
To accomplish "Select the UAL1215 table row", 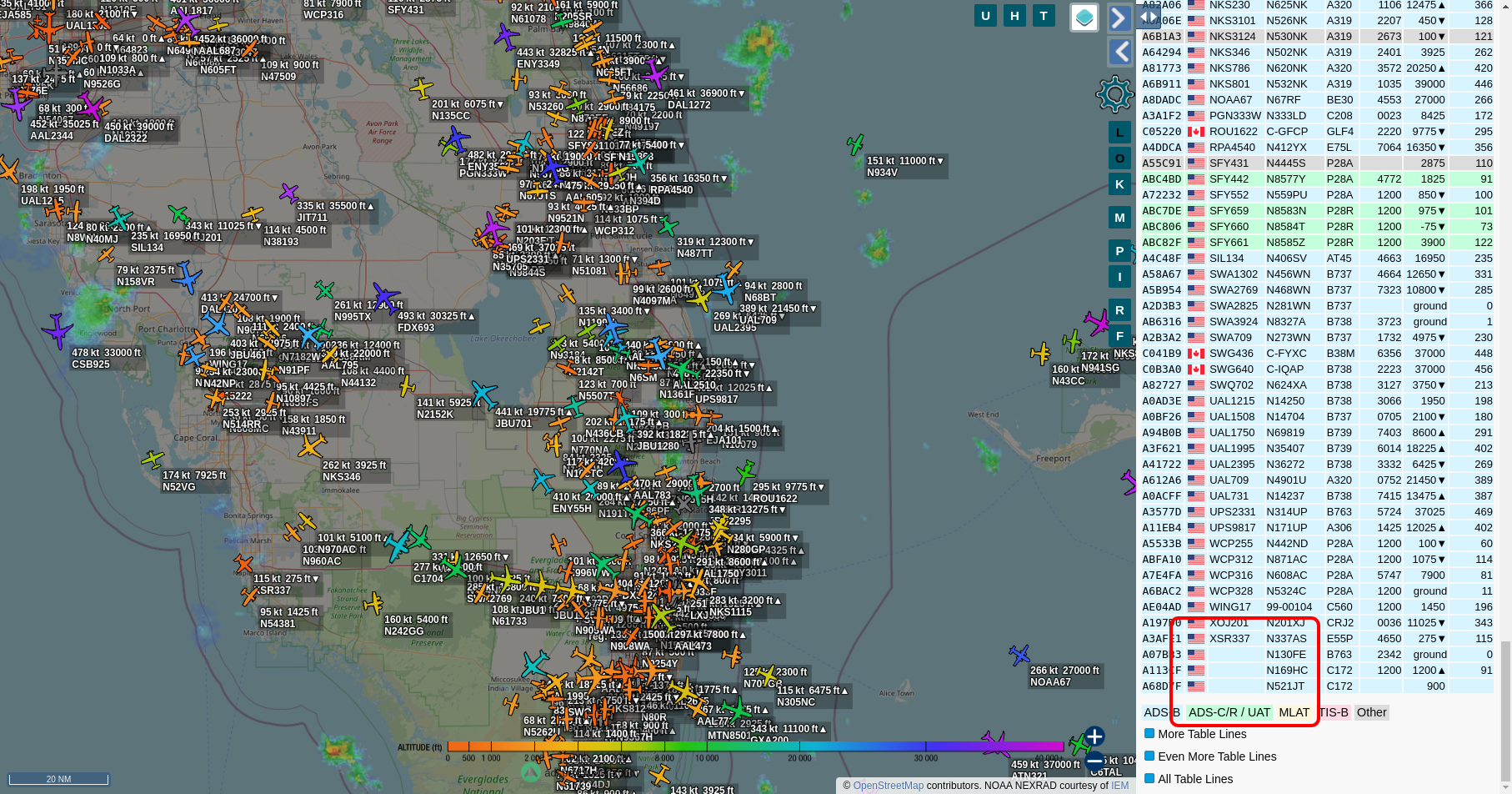I will [1317, 401].
